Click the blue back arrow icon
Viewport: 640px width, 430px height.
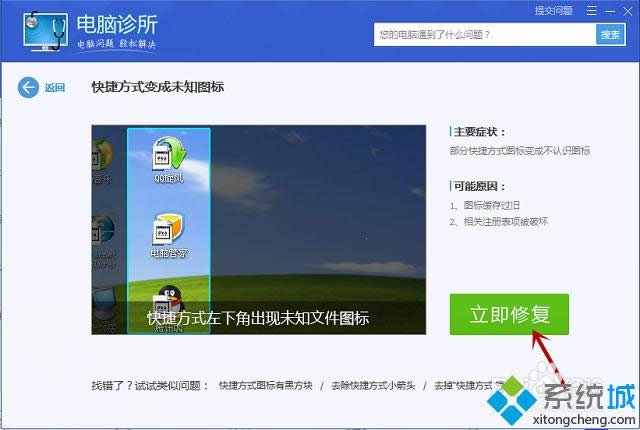pyautogui.click(x=28, y=87)
